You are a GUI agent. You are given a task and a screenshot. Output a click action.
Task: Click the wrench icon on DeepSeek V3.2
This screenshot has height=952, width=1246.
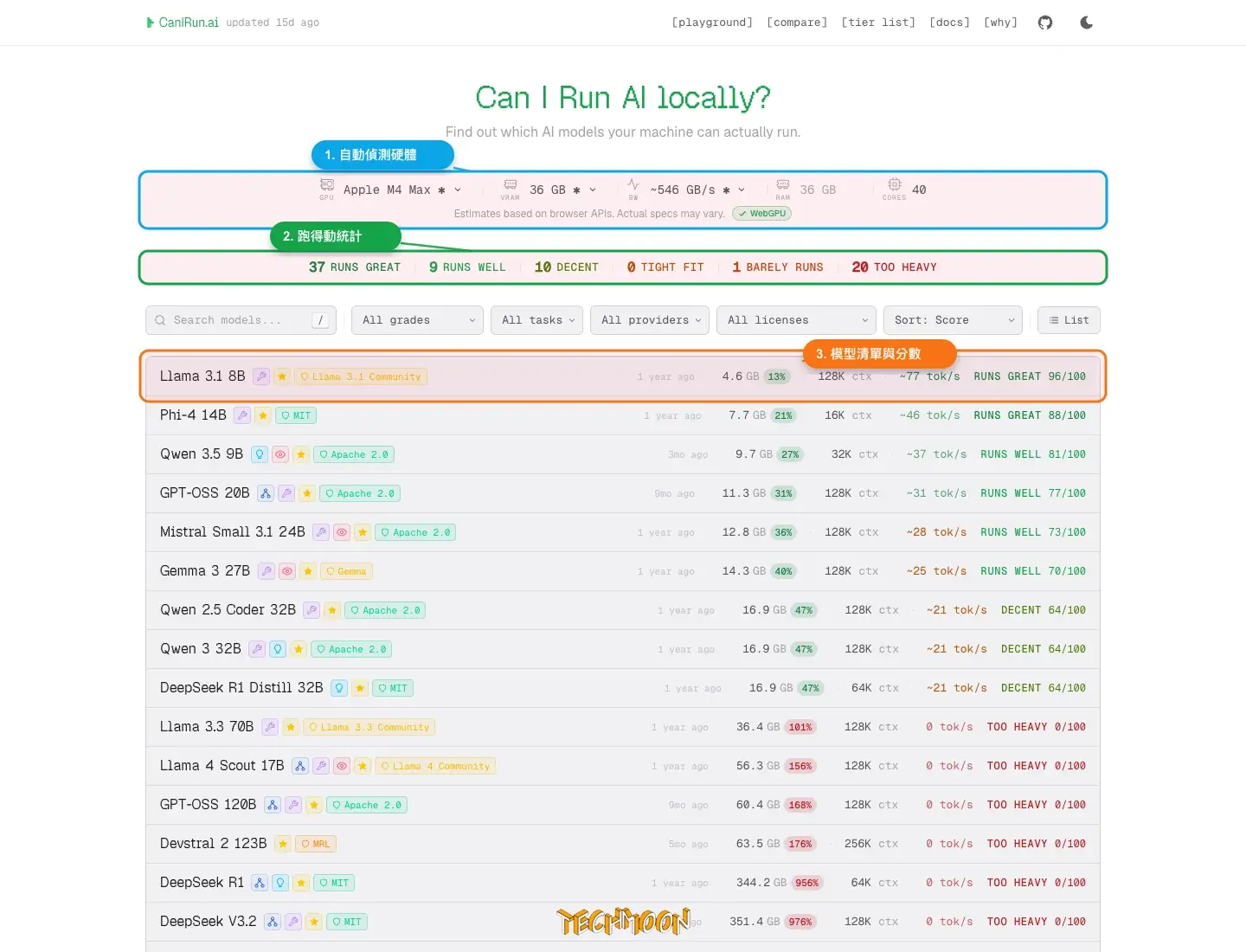[293, 922]
